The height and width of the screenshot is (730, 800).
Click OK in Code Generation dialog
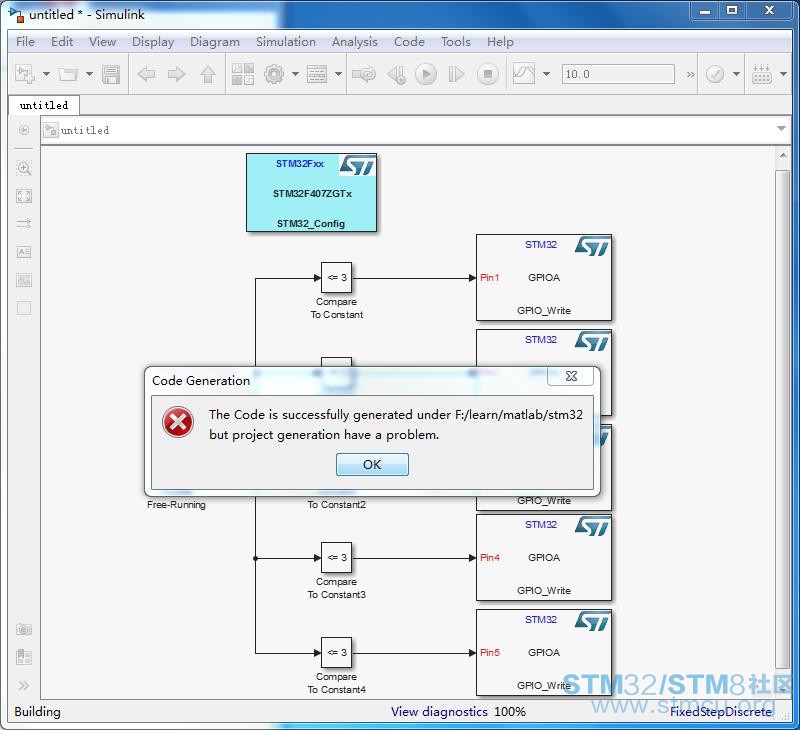(372, 465)
